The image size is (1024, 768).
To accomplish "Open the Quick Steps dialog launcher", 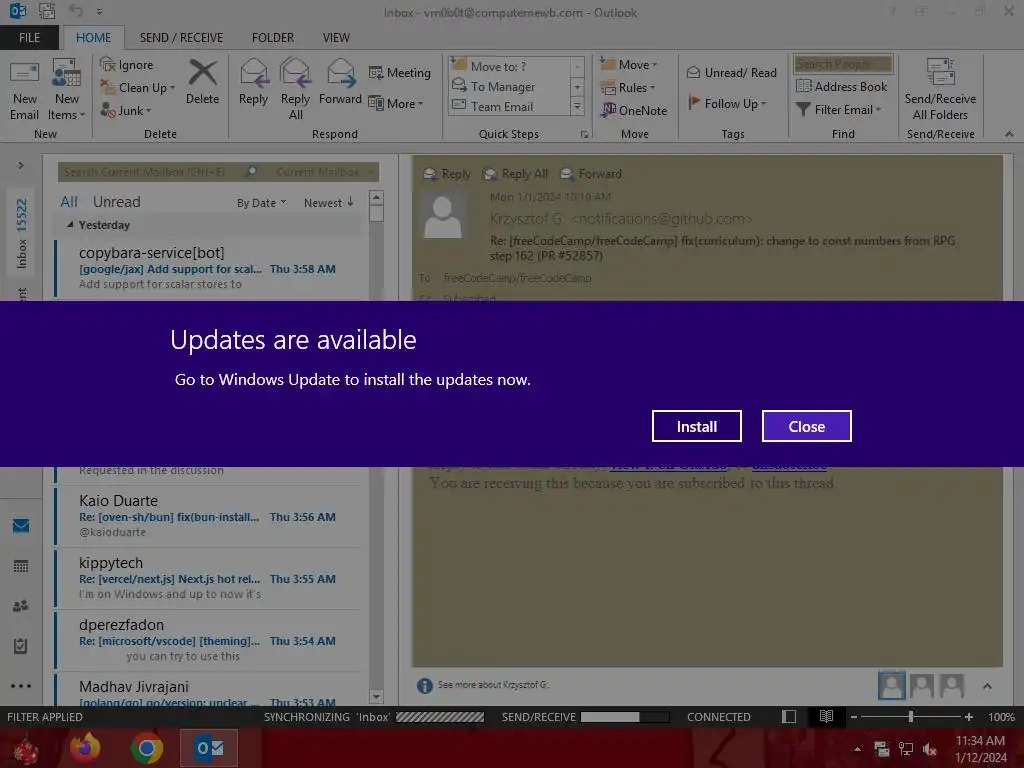I will (584, 135).
